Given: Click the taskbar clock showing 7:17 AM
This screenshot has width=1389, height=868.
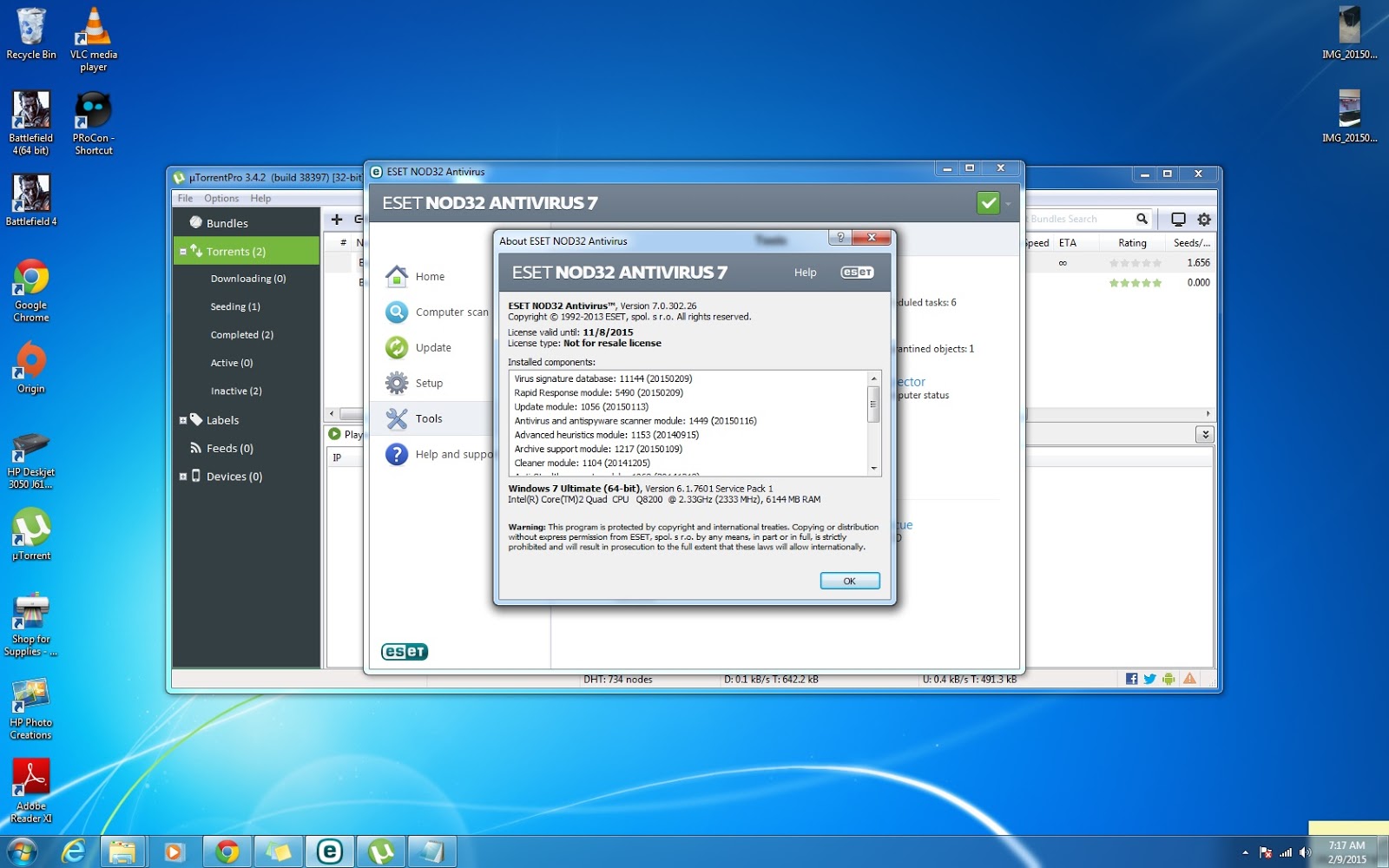Looking at the screenshot, I should pos(1346,852).
